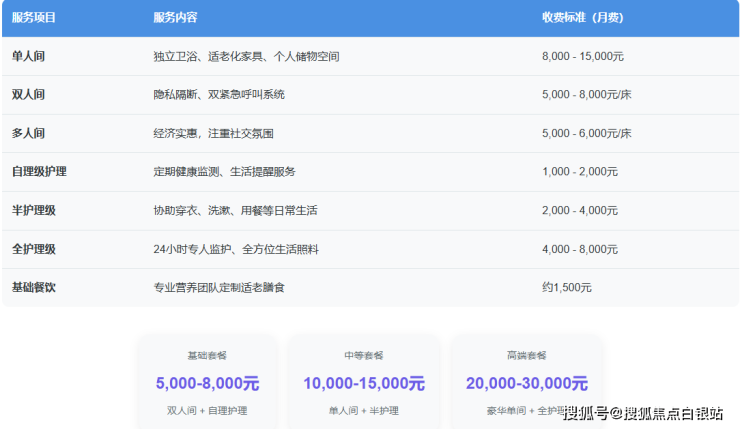Screen dimensions: 740x429
Task: Open the 高端套餐 package card
Action: coord(526,382)
